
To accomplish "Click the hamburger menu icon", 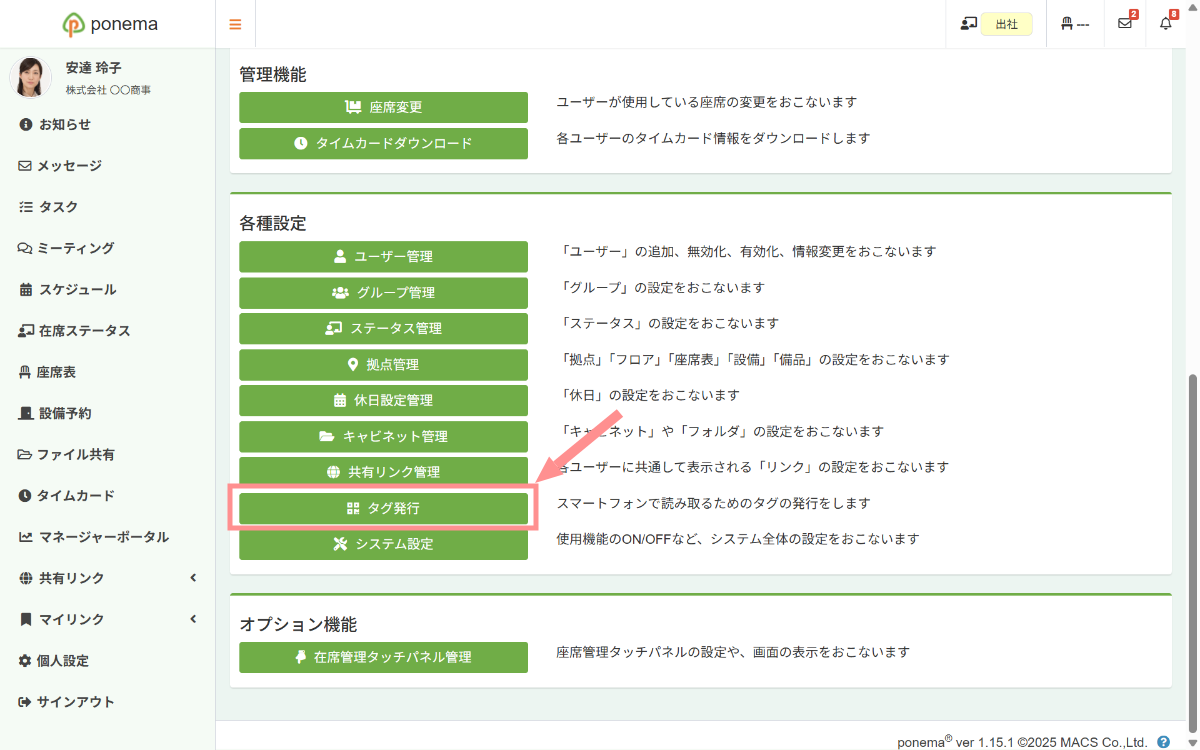I will pyautogui.click(x=235, y=24).
